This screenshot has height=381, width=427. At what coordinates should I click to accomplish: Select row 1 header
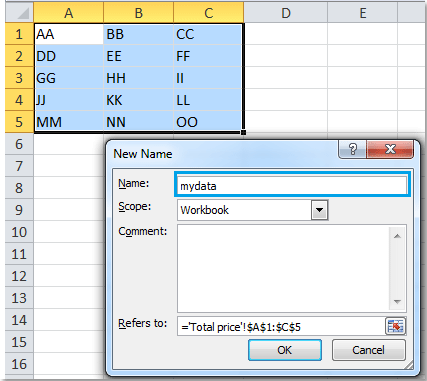pos(19,34)
